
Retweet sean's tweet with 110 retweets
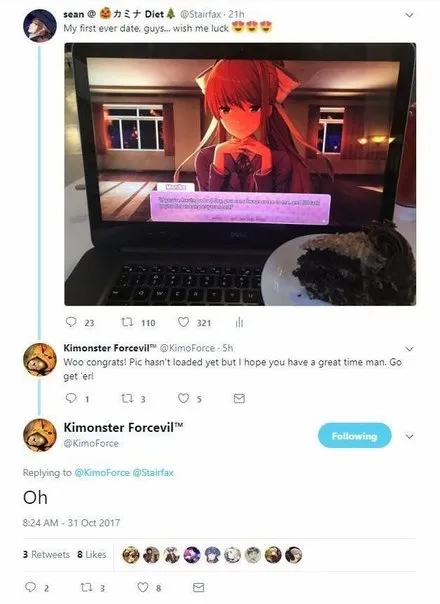127,322
